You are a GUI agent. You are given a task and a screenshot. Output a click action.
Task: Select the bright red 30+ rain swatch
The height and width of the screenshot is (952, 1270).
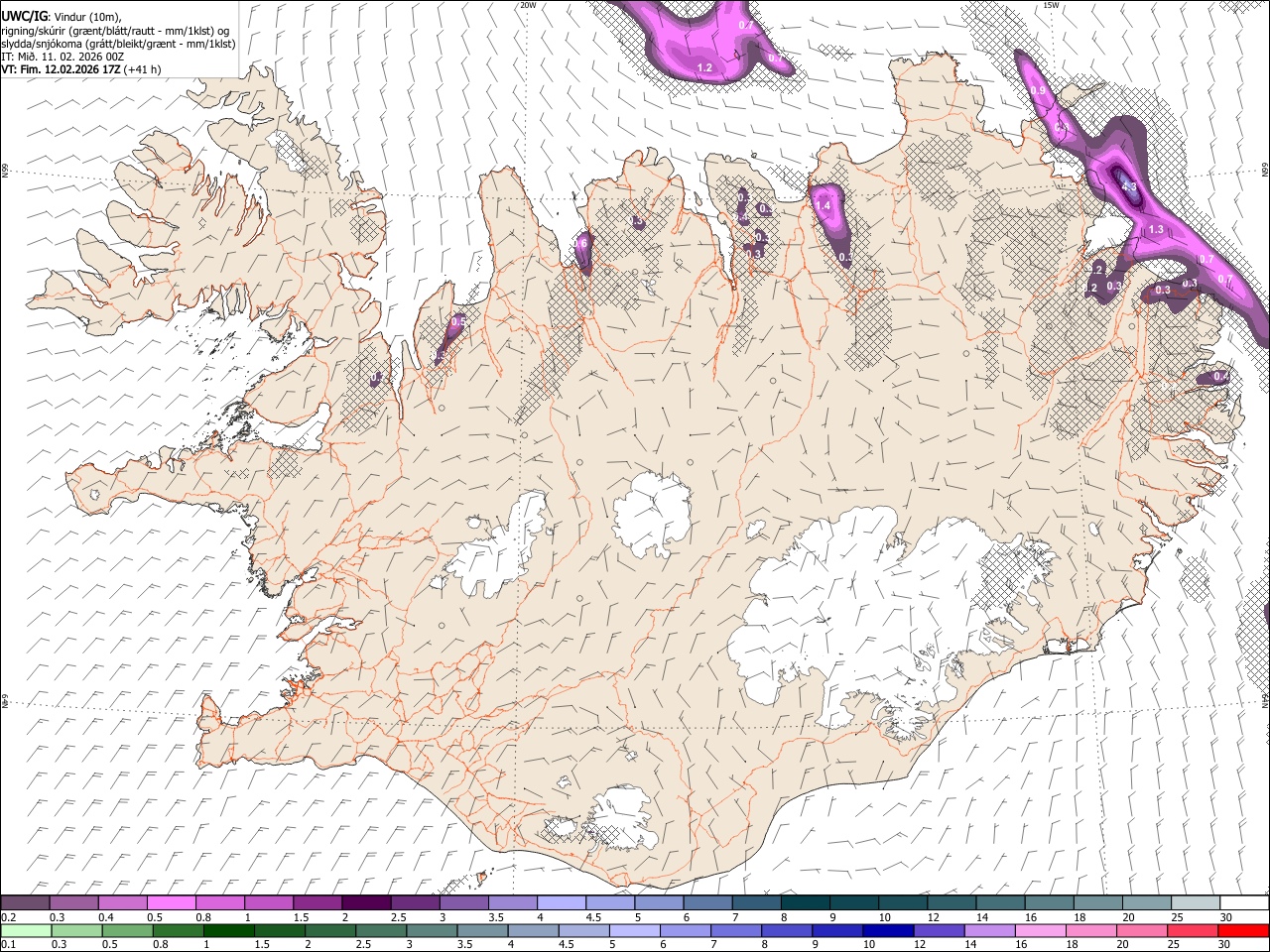pyautogui.click(x=1243, y=930)
